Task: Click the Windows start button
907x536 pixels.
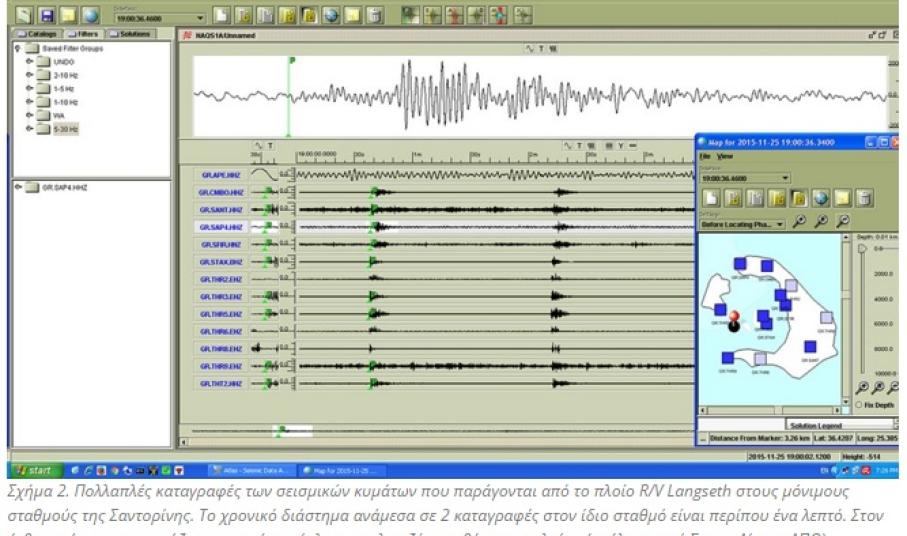Action: [x=33, y=469]
